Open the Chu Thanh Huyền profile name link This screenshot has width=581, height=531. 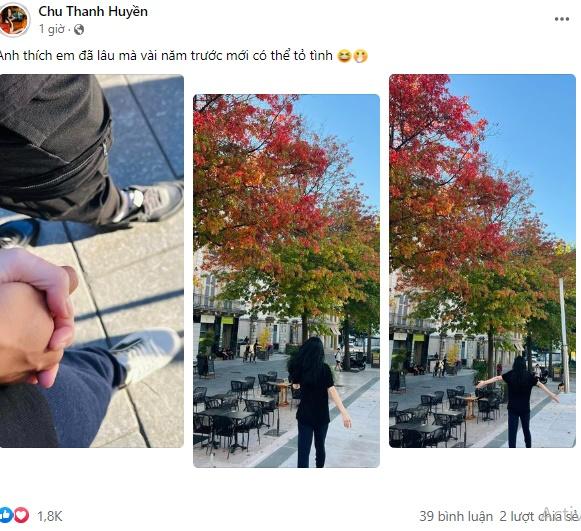tap(93, 11)
